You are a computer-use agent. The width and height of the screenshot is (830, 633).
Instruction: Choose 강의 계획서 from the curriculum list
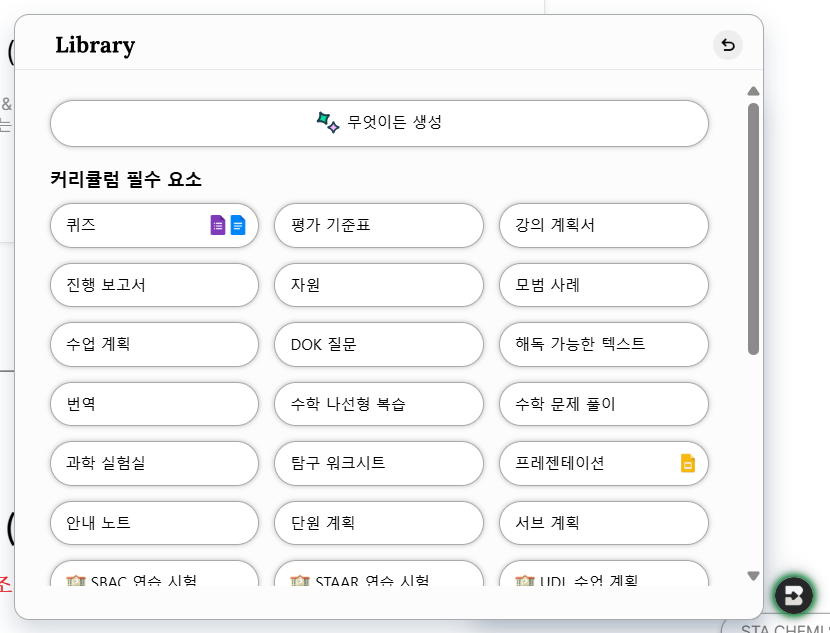pos(604,225)
